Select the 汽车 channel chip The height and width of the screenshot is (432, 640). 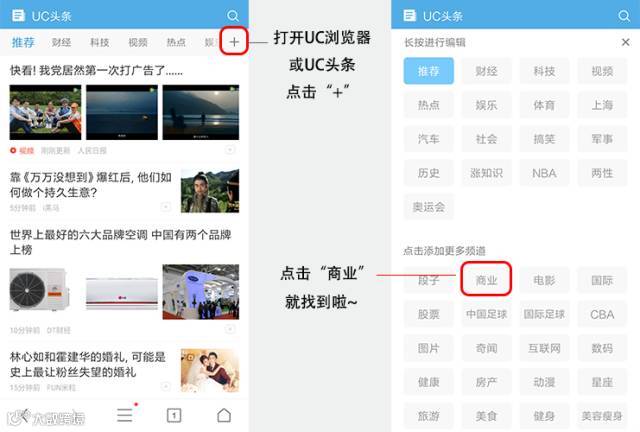tap(429, 139)
